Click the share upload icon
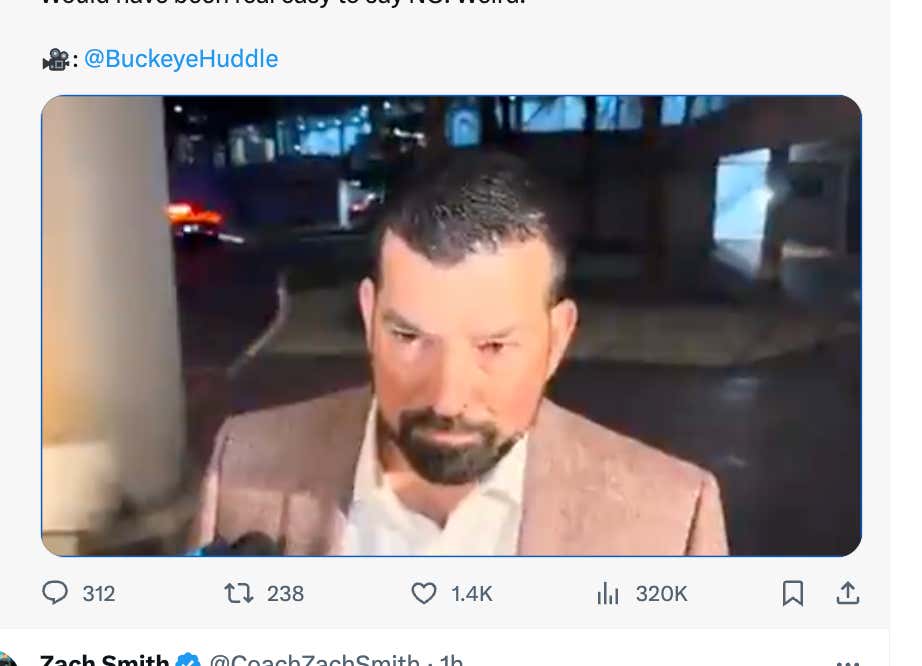 pyautogui.click(x=847, y=593)
